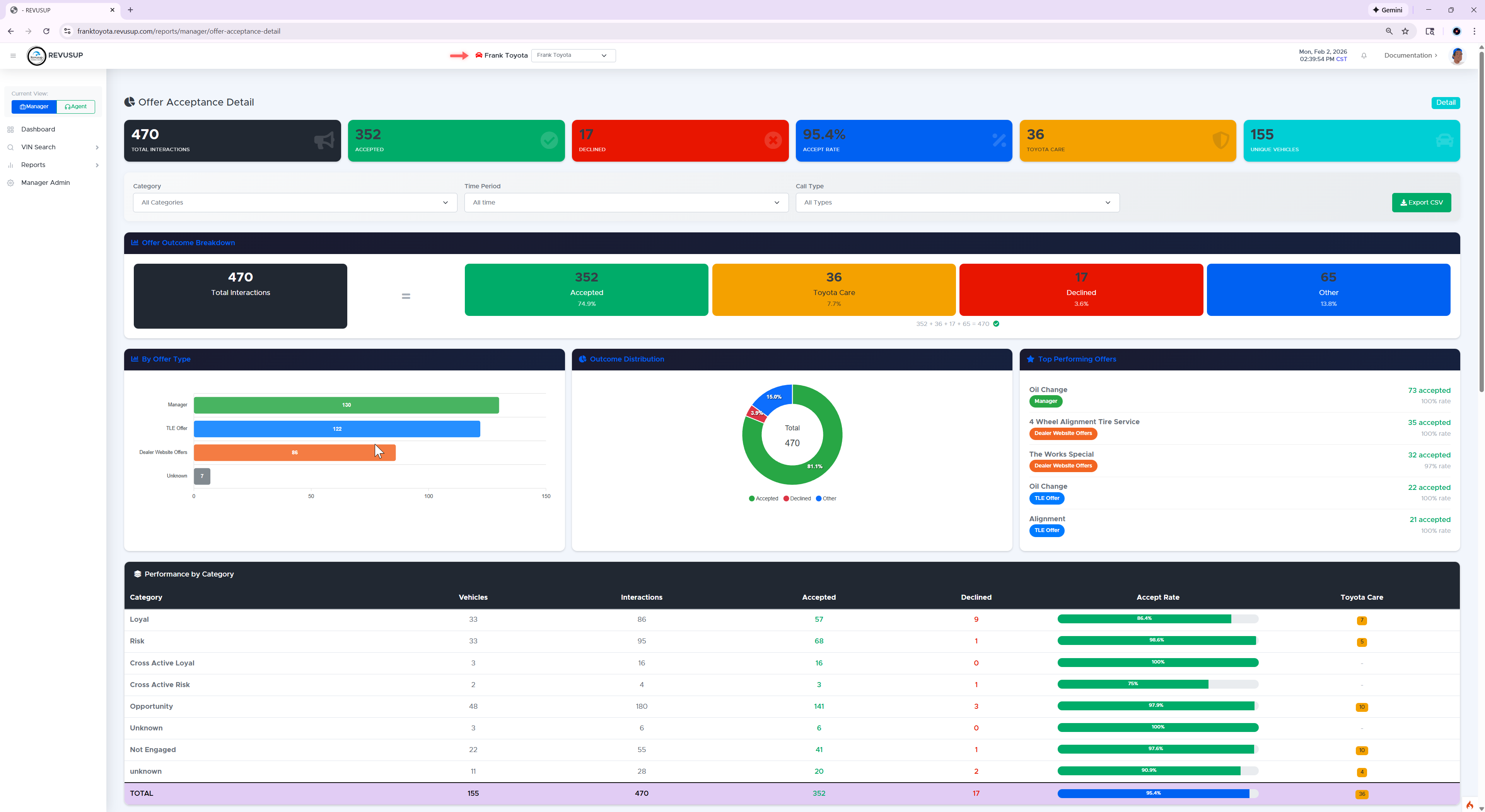The height and width of the screenshot is (812, 1485).
Task: Click the Export CSV button
Action: tap(1421, 202)
